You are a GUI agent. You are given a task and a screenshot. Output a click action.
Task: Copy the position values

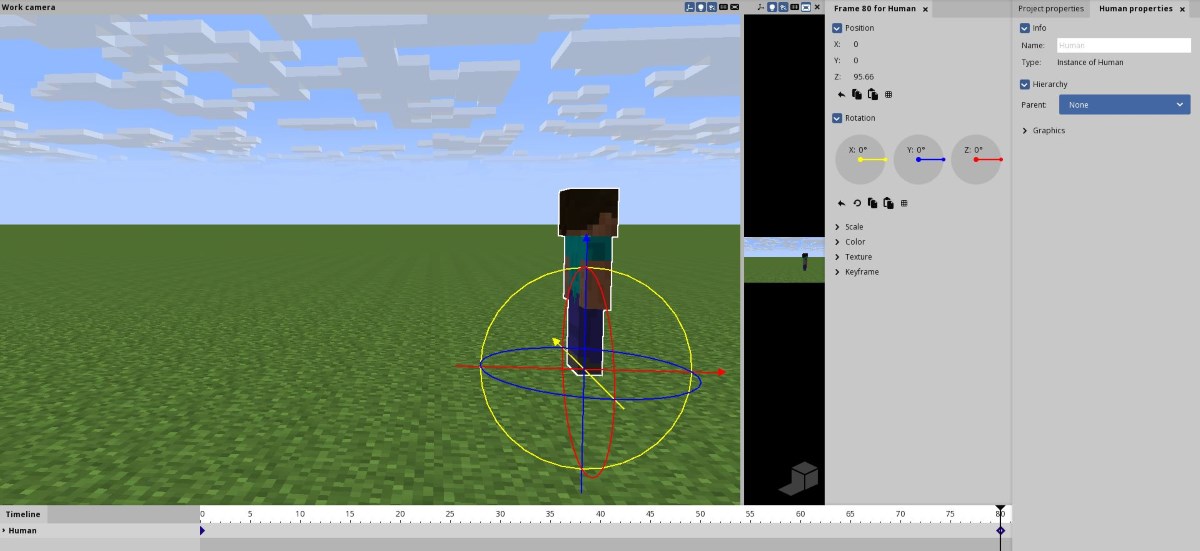click(x=857, y=95)
